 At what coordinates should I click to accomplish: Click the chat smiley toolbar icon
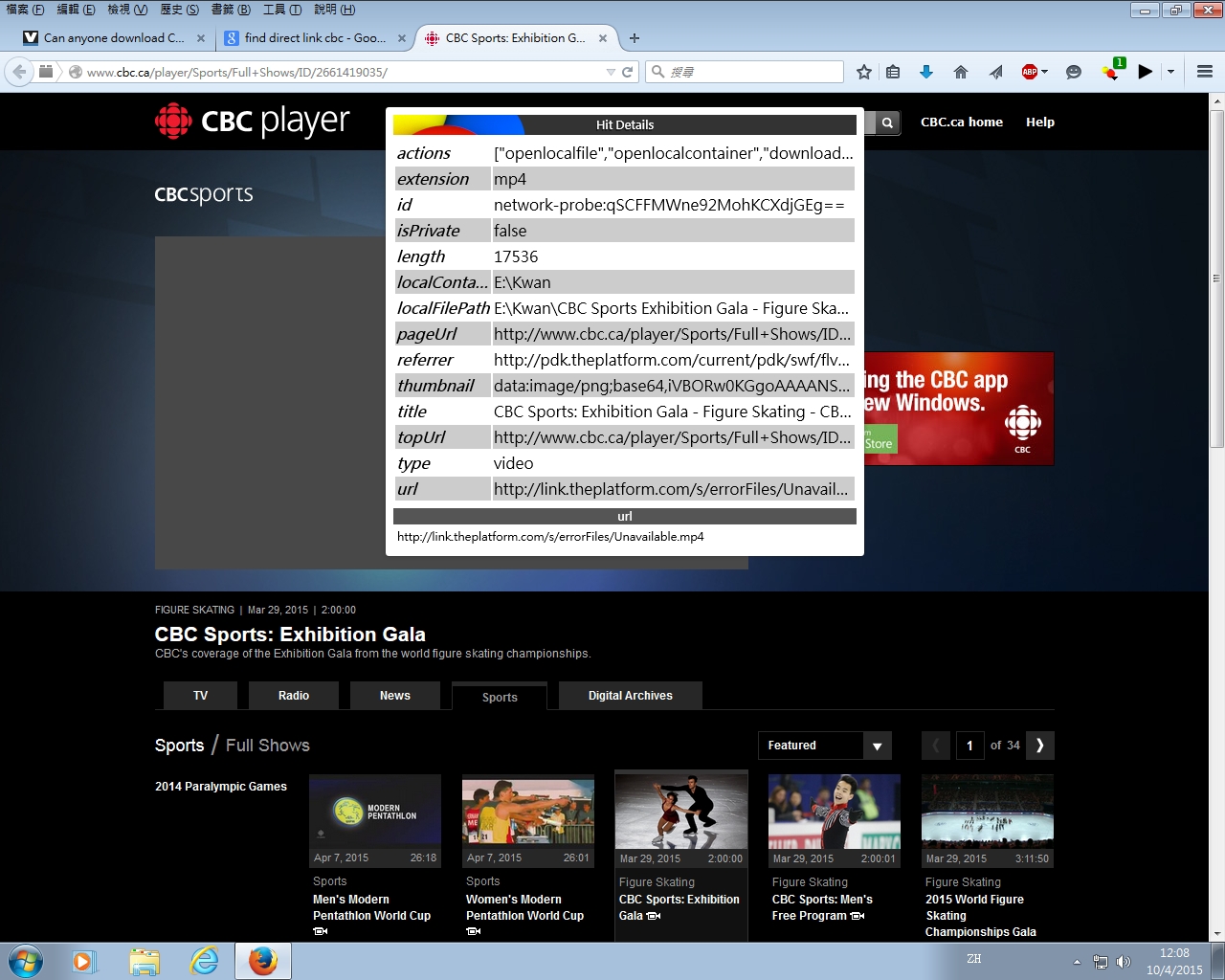pos(1074,72)
